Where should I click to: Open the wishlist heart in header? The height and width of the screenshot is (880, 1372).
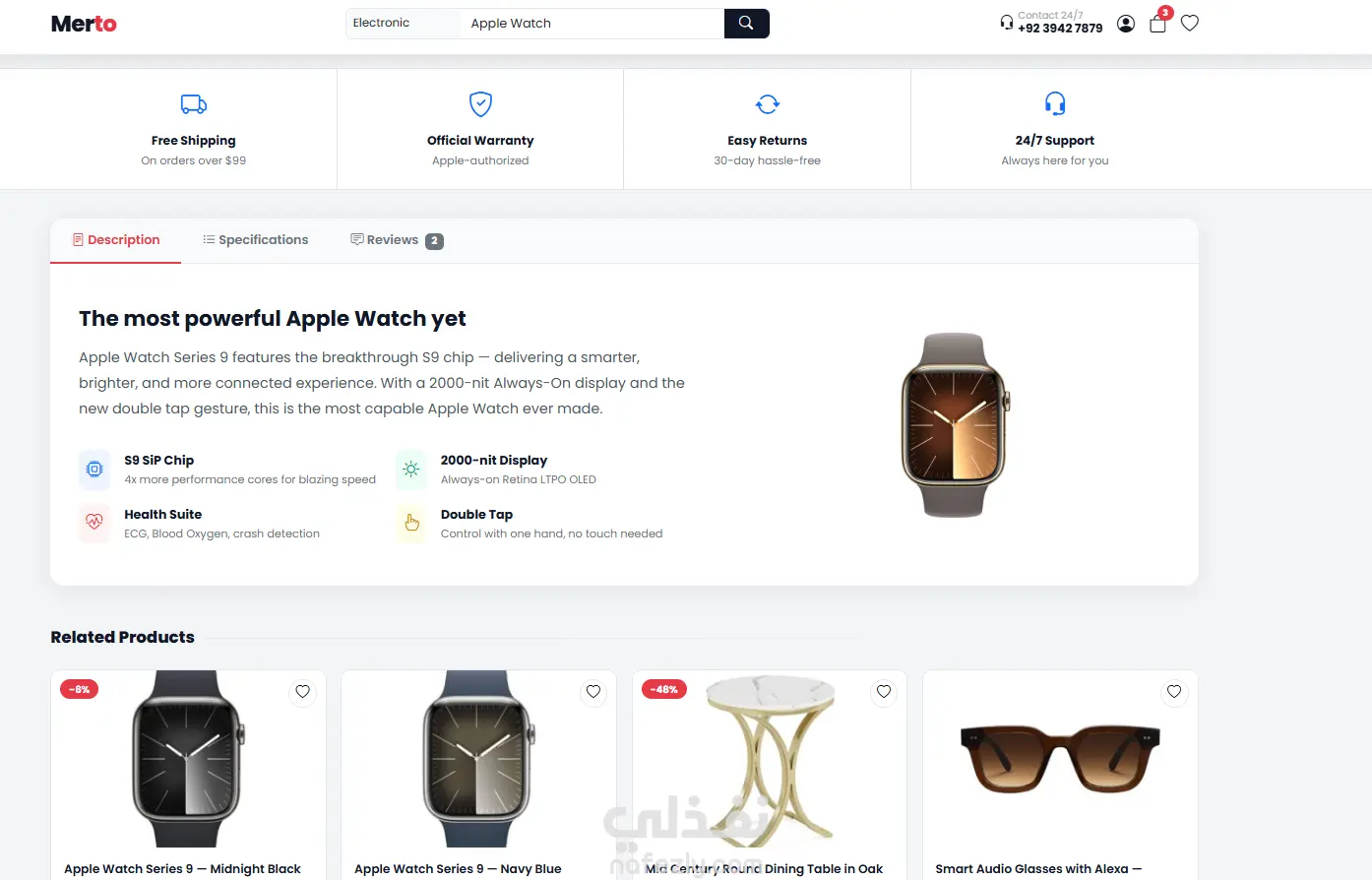[x=1190, y=23]
